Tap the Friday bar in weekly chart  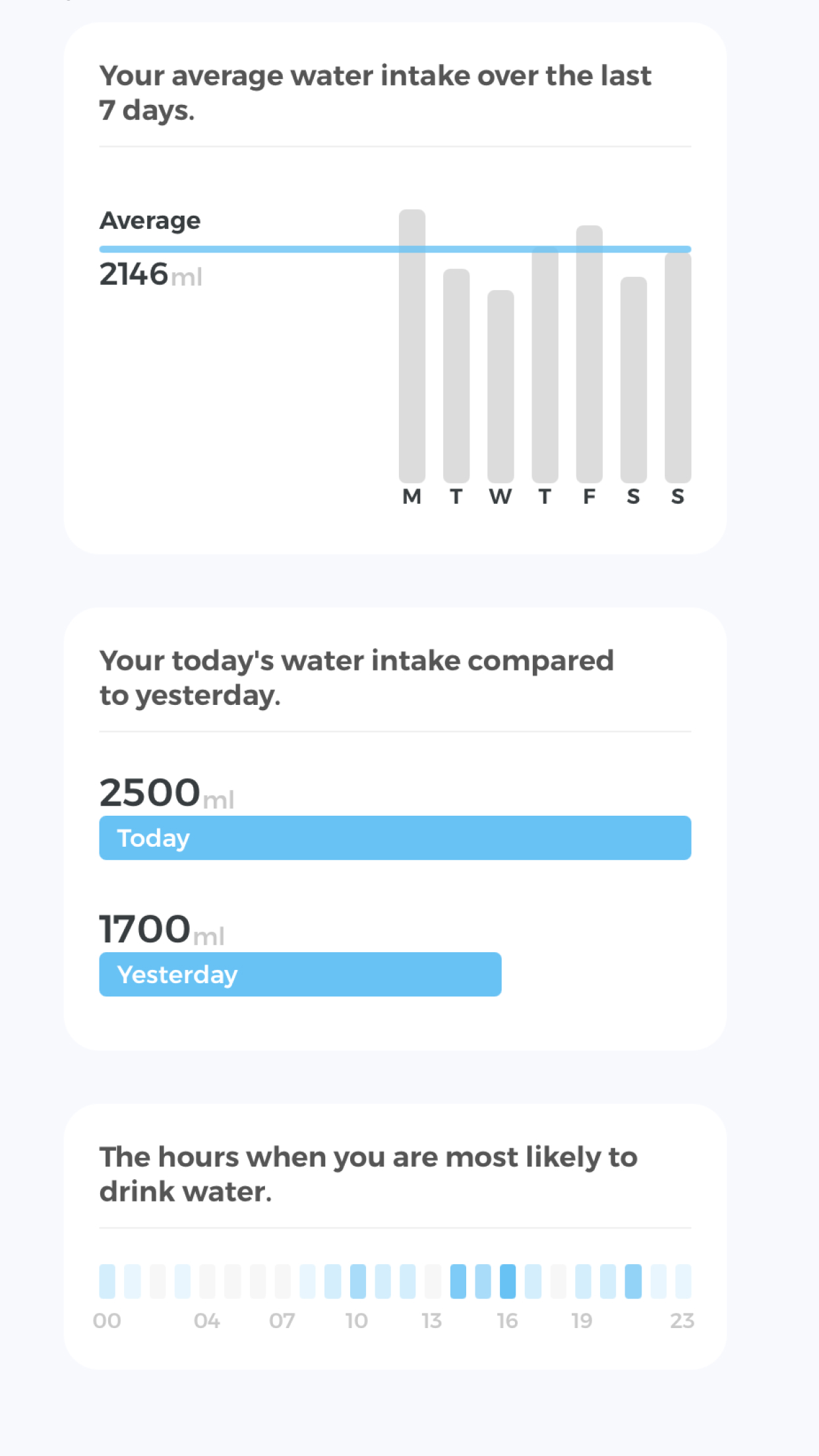click(x=589, y=354)
